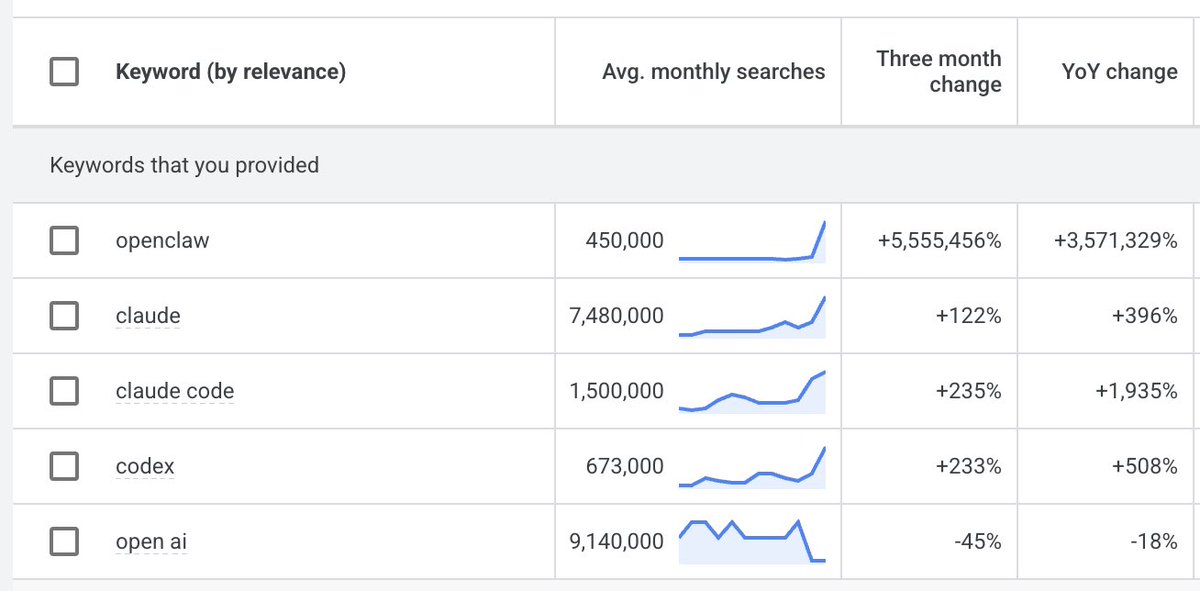Image resolution: width=1200 pixels, height=591 pixels.
Task: View openclaw search trend sparkline
Action: [752, 240]
